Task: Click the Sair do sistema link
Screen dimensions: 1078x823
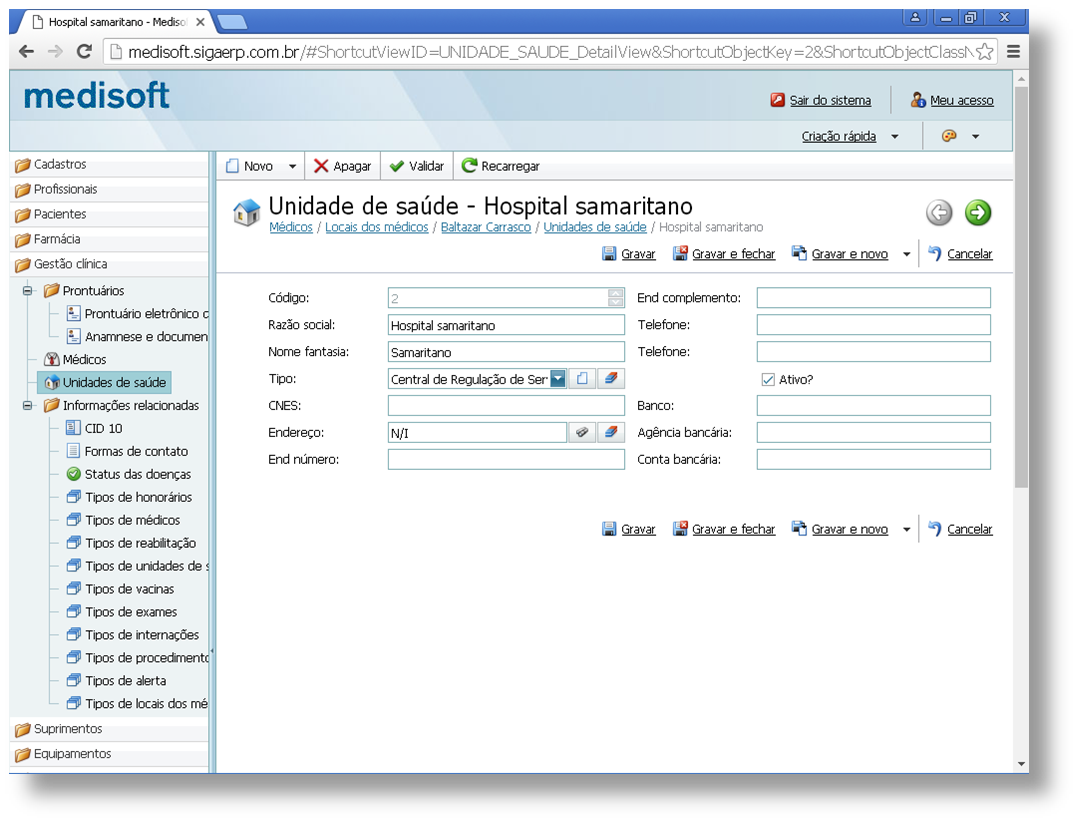Action: [830, 100]
